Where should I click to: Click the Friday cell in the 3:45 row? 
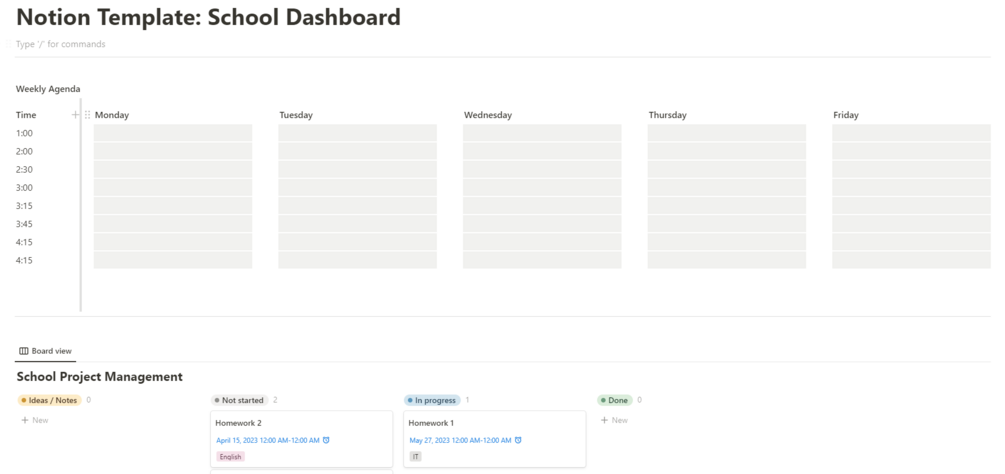point(911,224)
